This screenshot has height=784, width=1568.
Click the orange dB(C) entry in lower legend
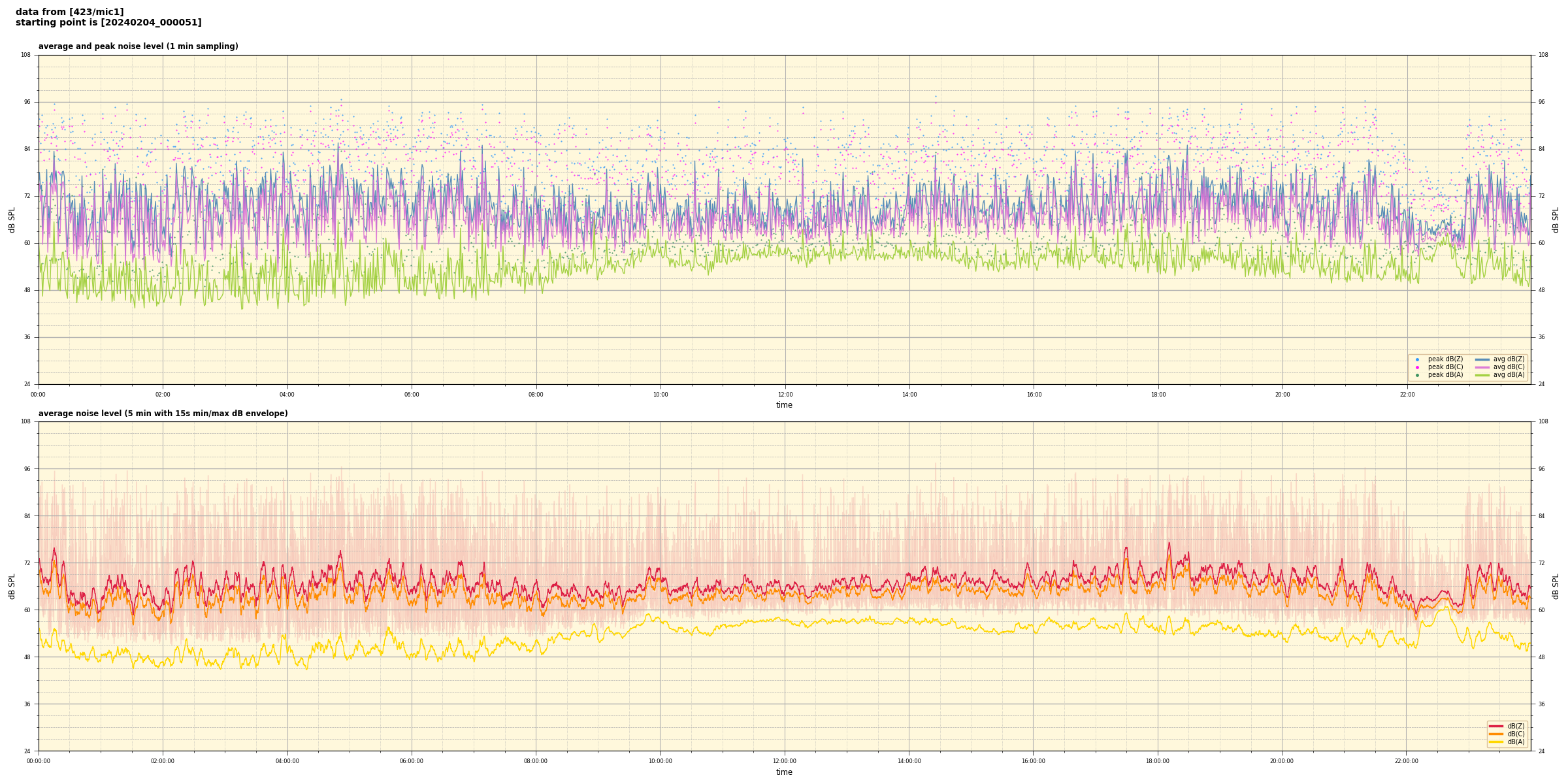click(x=1497, y=734)
